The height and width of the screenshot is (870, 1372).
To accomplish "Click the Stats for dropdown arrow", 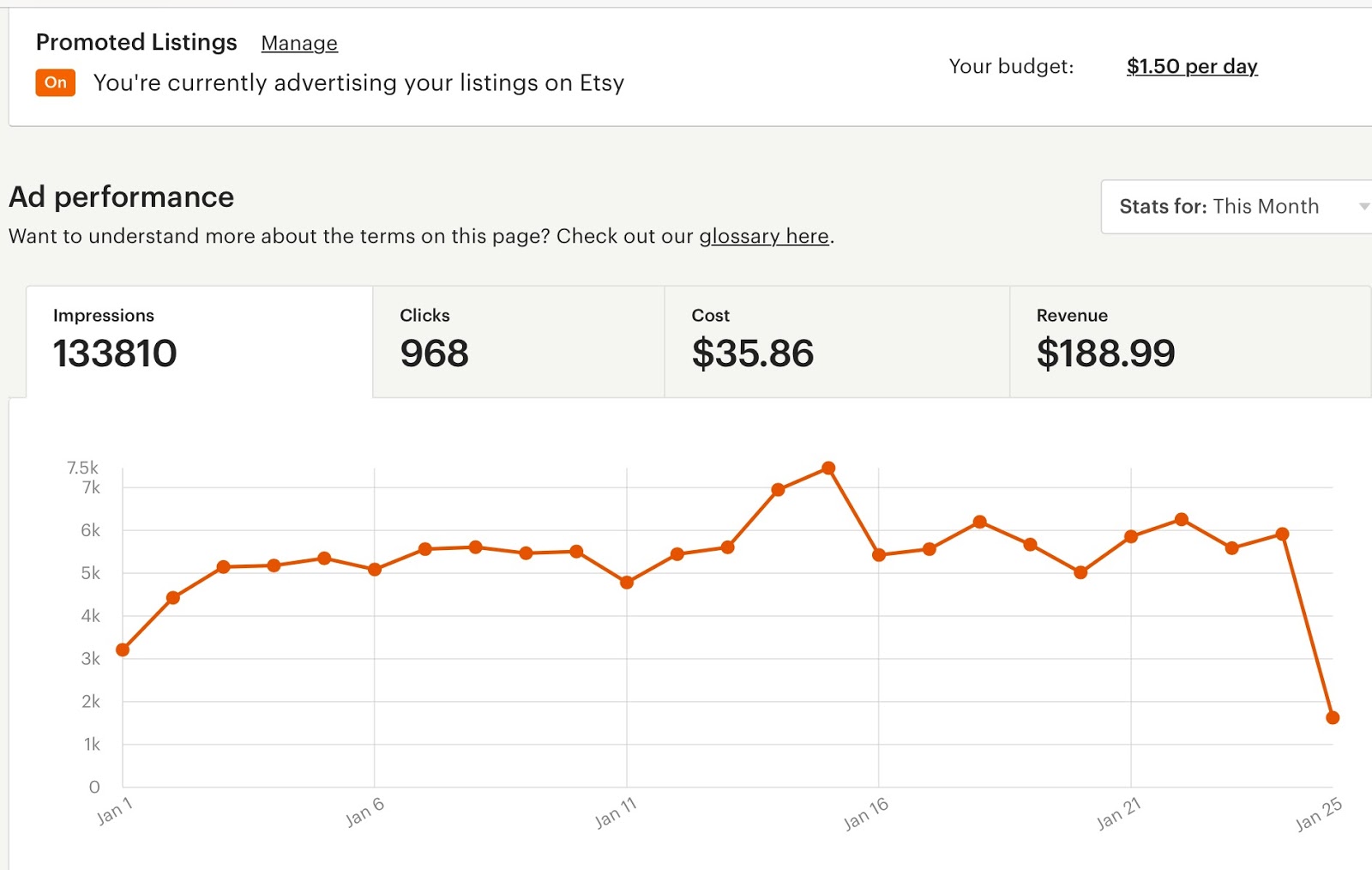I will [x=1363, y=207].
